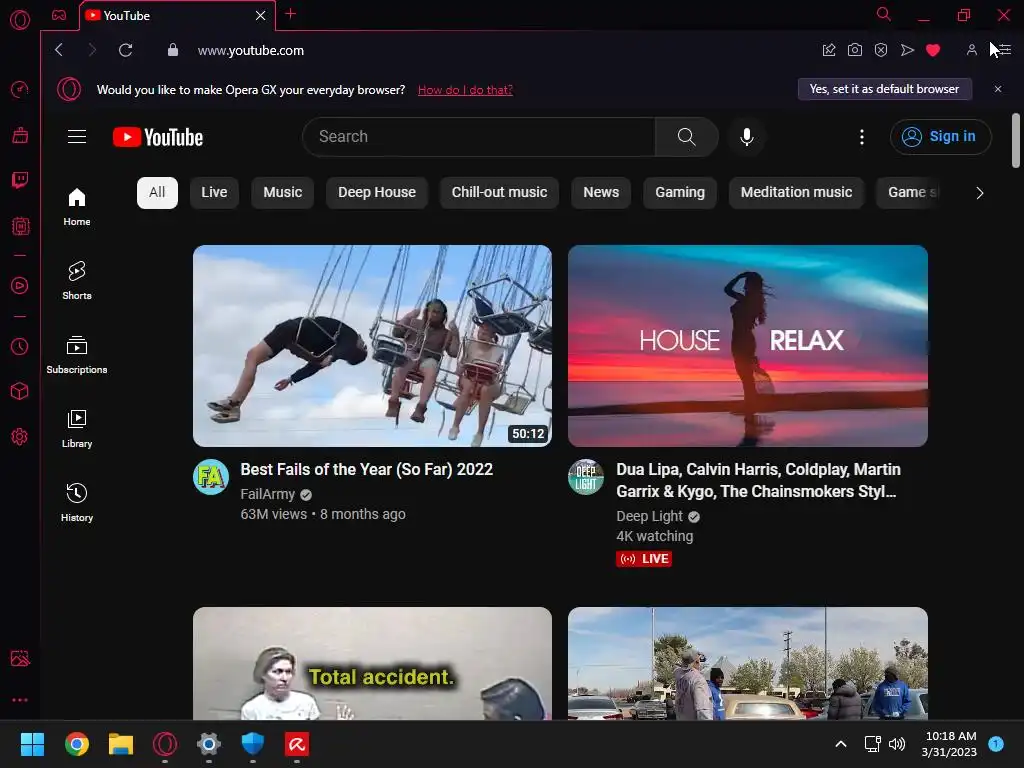Open browser History clock icon in sidebar
Viewport: 1024px width, 768px height.
pyautogui.click(x=20, y=346)
